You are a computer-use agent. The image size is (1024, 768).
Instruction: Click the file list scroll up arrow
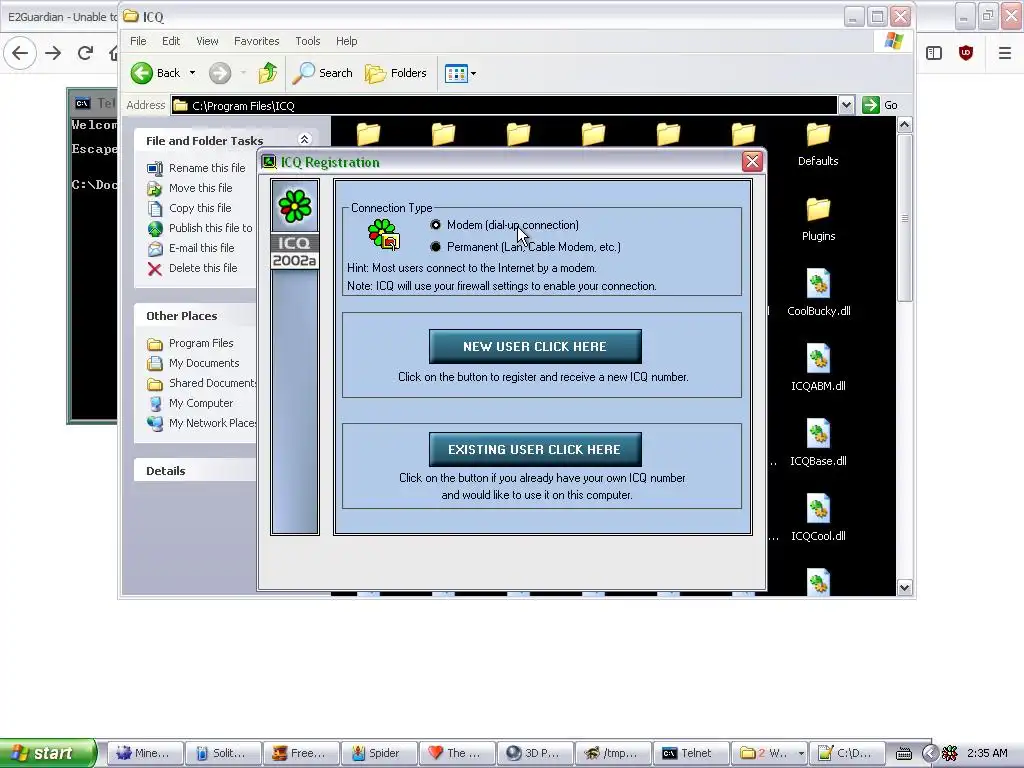904,125
